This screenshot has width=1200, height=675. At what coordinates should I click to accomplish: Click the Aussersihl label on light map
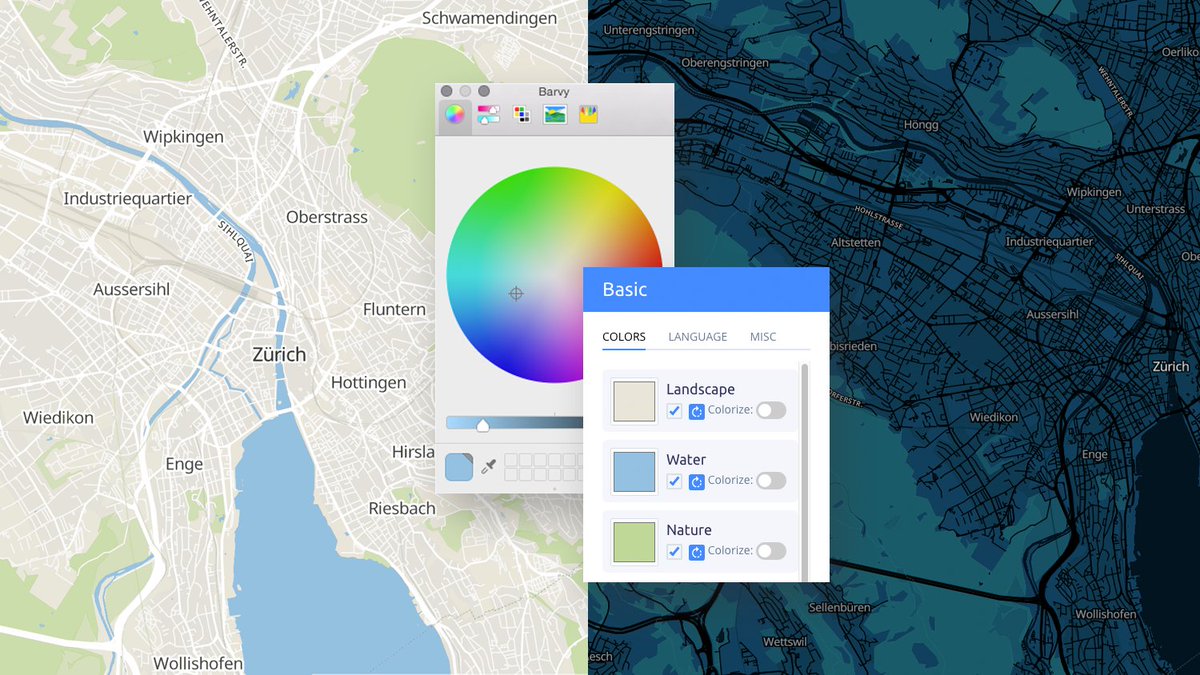(x=132, y=290)
